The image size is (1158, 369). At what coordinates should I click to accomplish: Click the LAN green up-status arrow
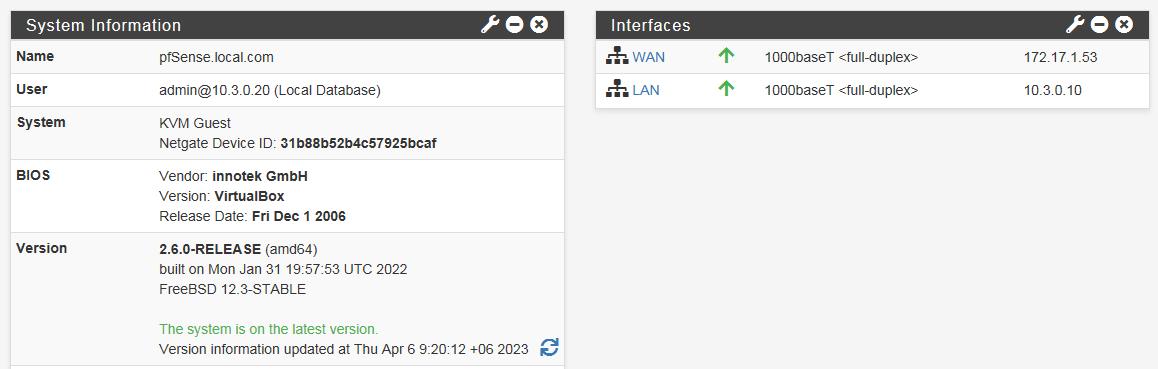pyautogui.click(x=726, y=89)
